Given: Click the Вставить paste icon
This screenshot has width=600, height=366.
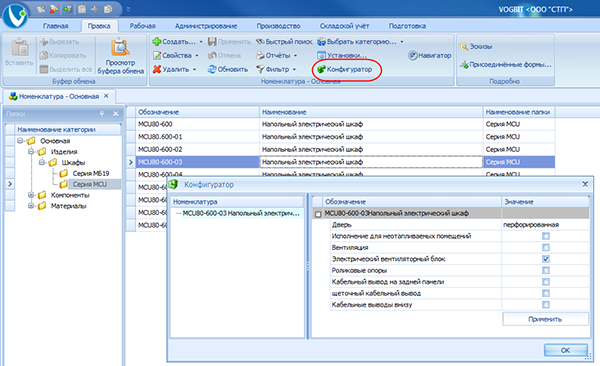Looking at the screenshot, I should tap(20, 47).
